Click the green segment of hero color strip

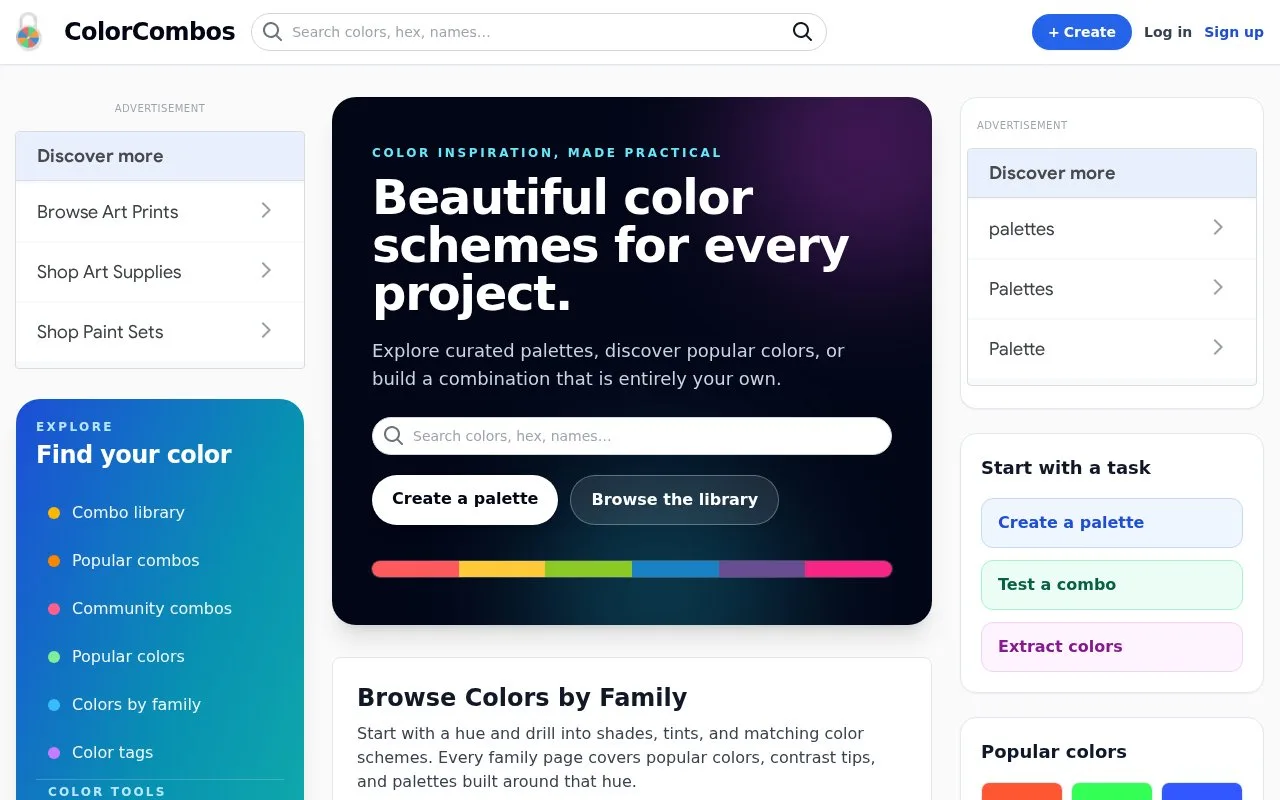point(588,569)
